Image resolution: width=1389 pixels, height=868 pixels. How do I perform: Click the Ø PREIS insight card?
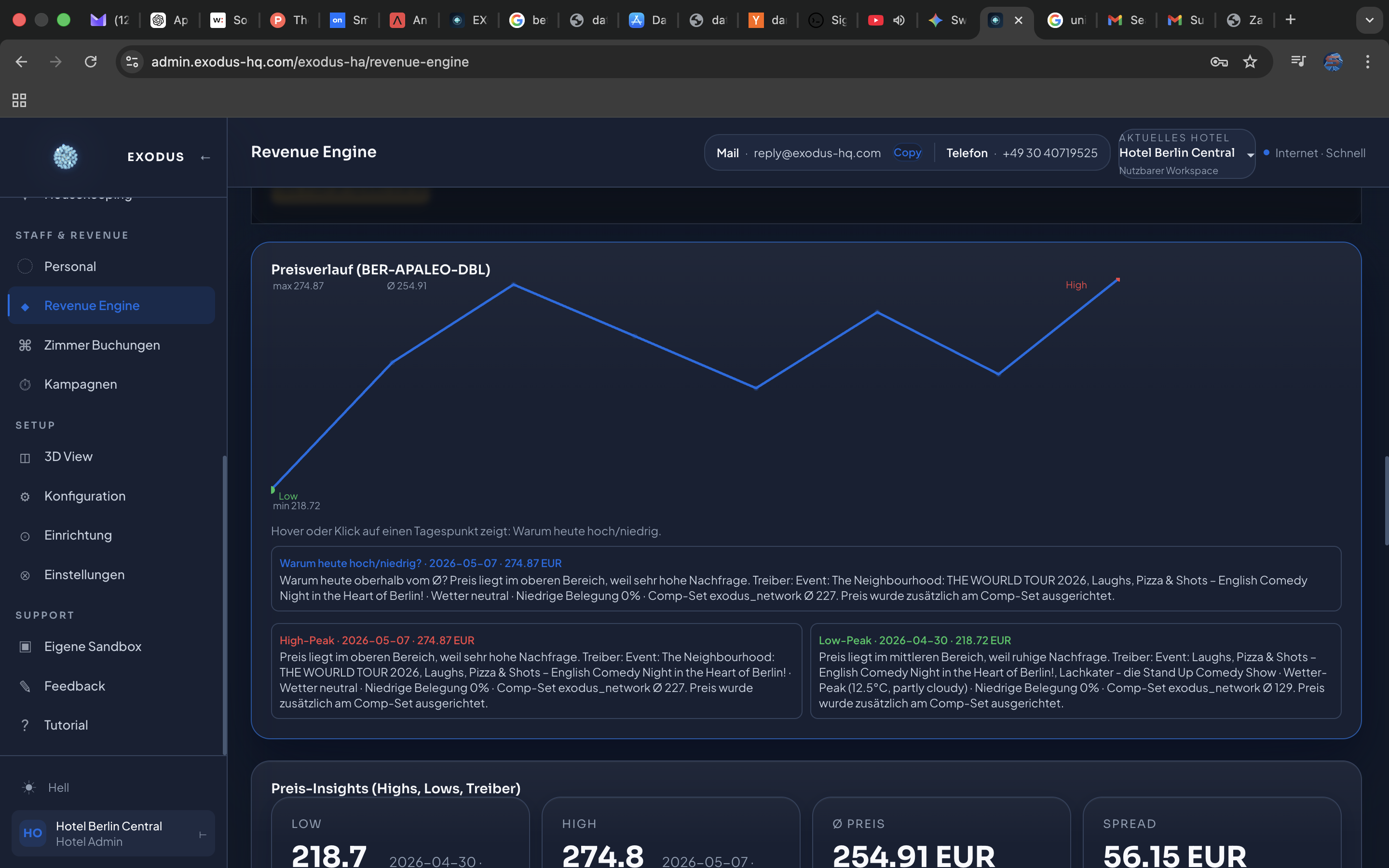click(x=941, y=832)
